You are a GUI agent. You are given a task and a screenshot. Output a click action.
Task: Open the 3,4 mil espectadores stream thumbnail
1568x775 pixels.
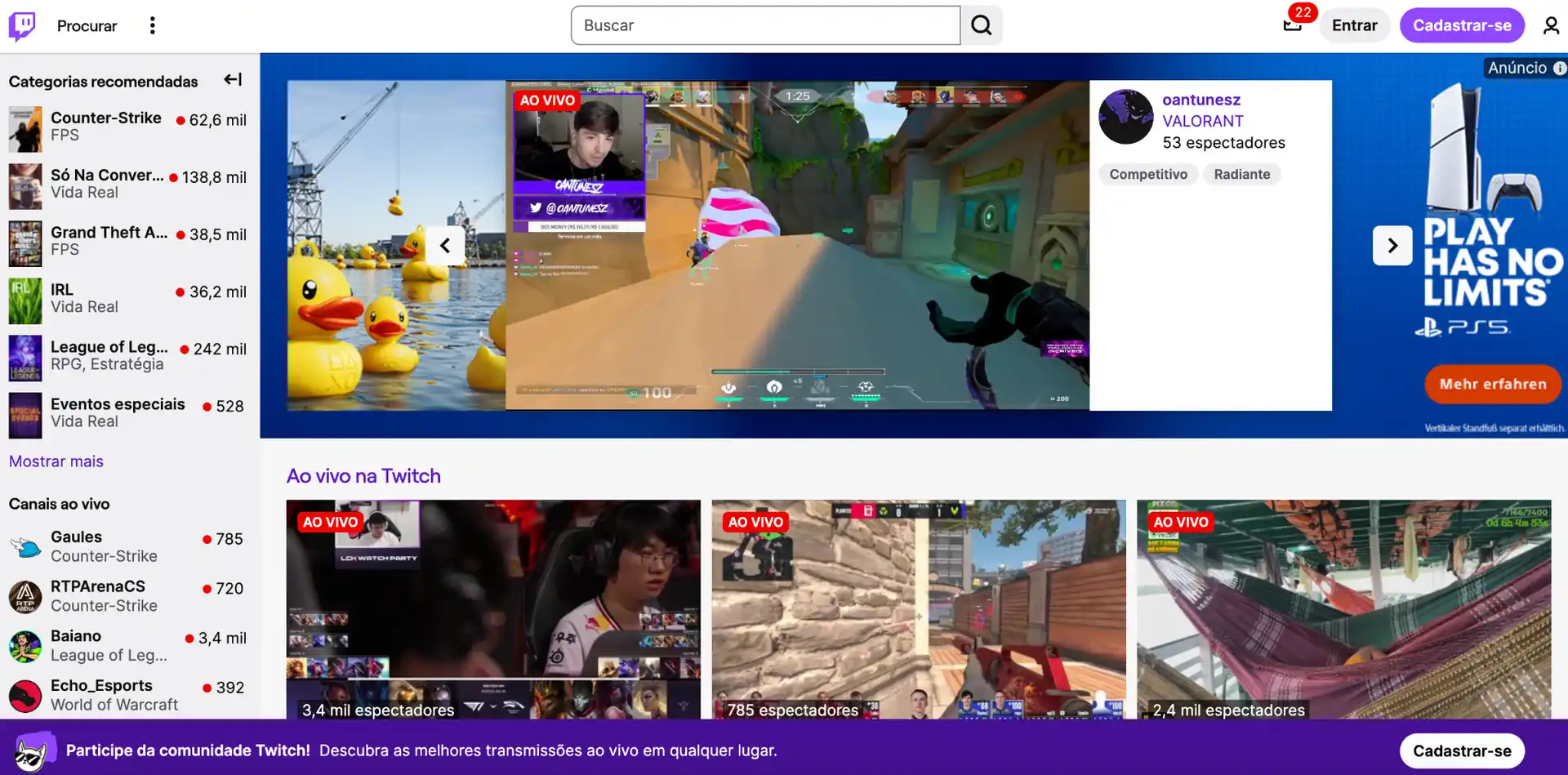[493, 609]
